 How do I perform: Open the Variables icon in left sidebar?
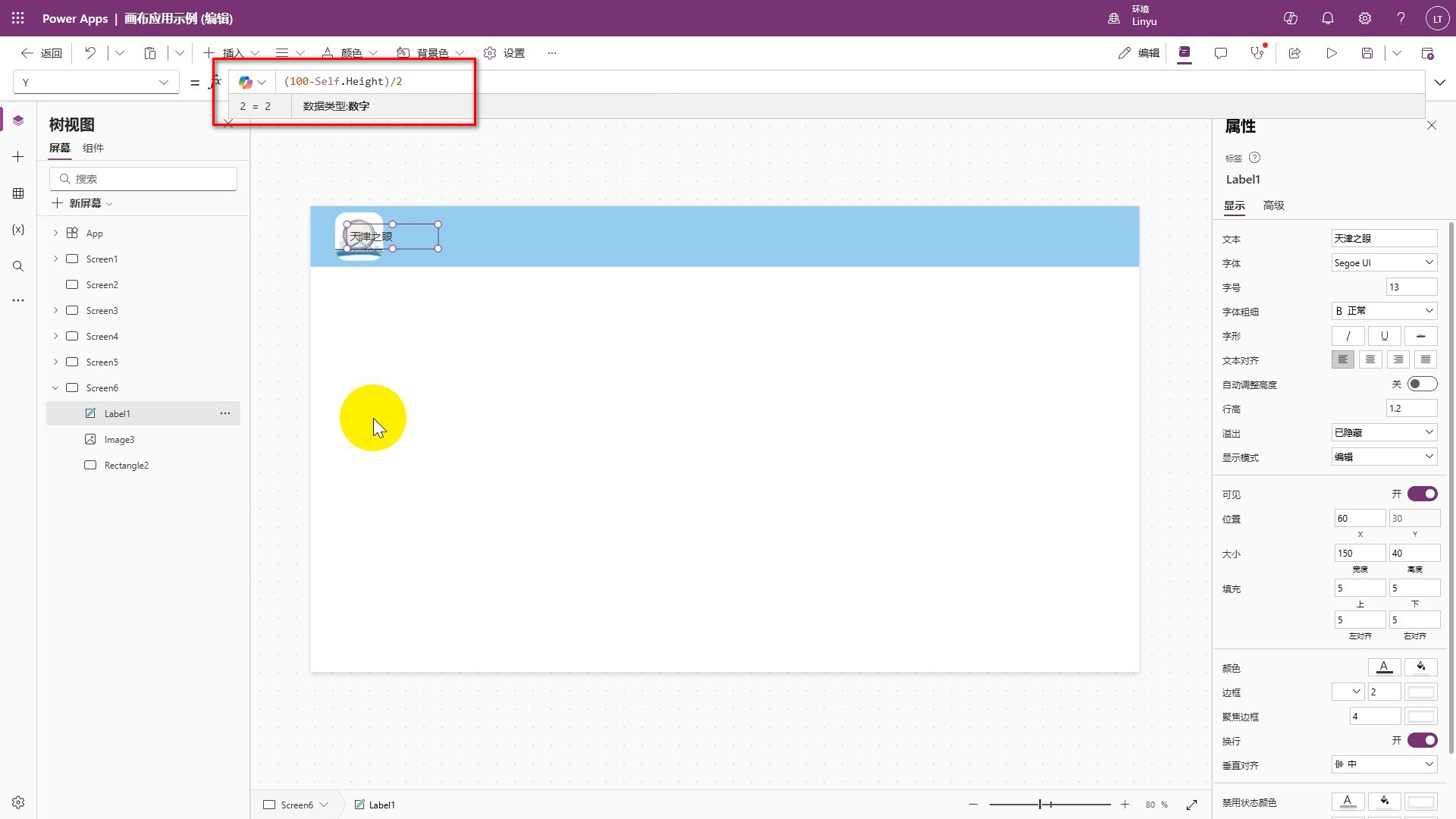[18, 230]
